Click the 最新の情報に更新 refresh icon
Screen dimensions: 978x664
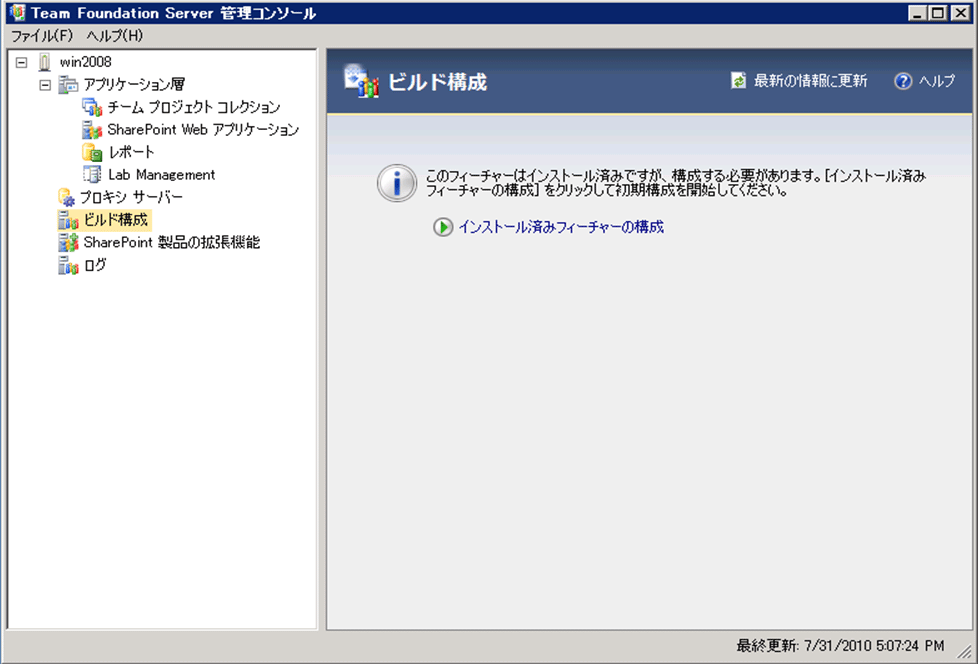738,80
